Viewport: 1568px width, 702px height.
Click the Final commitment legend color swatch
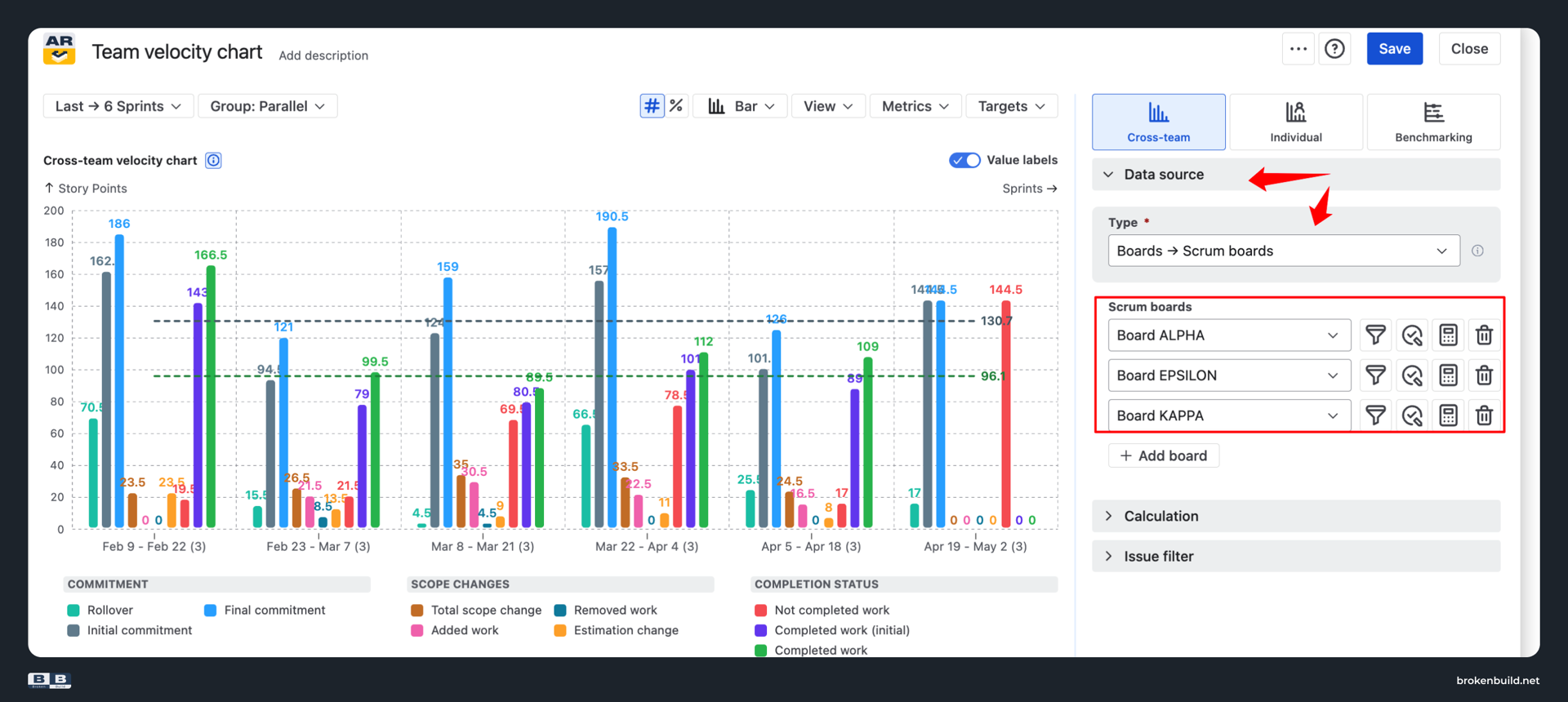(210, 611)
